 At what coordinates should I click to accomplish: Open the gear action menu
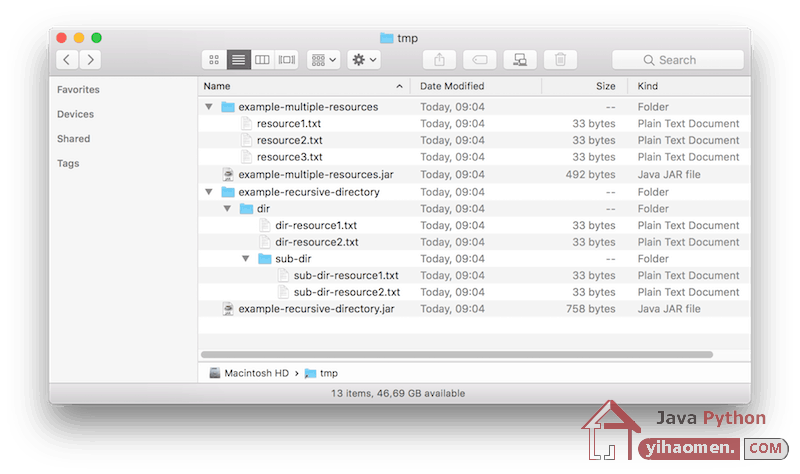pyautogui.click(x=364, y=60)
